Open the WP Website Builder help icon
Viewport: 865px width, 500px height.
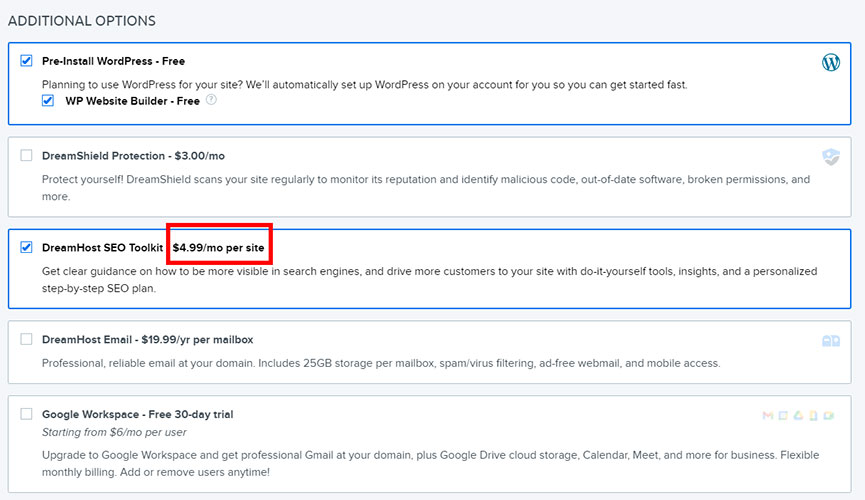coord(211,100)
